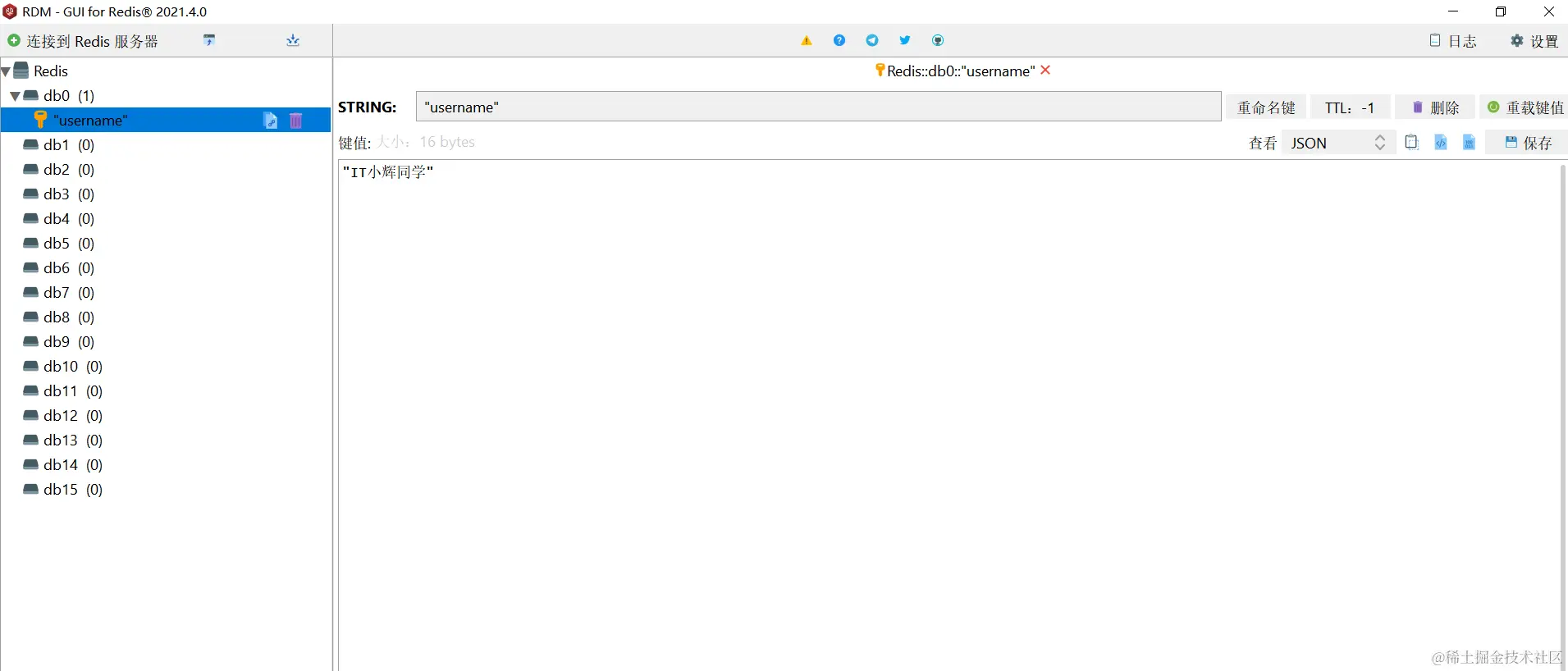Click the code formatter file icon
This screenshot has width=1568, height=671.
tap(1441, 142)
